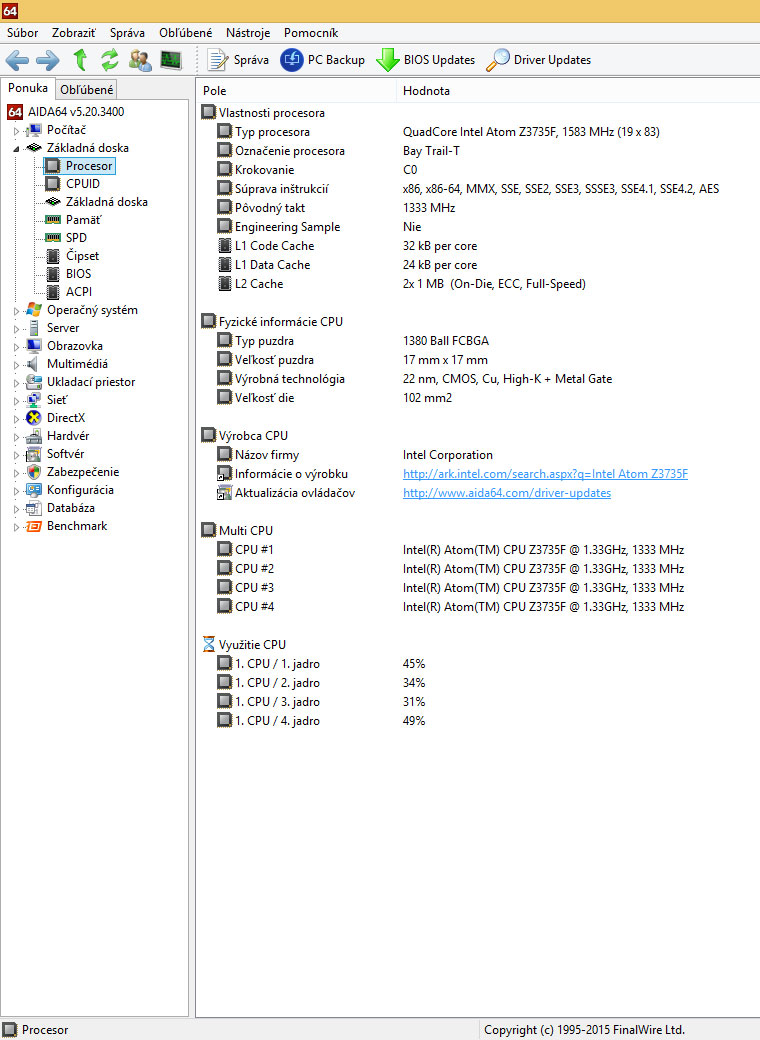This screenshot has width=760, height=1040.
Task: Select CPUID in the tree
Action: (x=83, y=184)
